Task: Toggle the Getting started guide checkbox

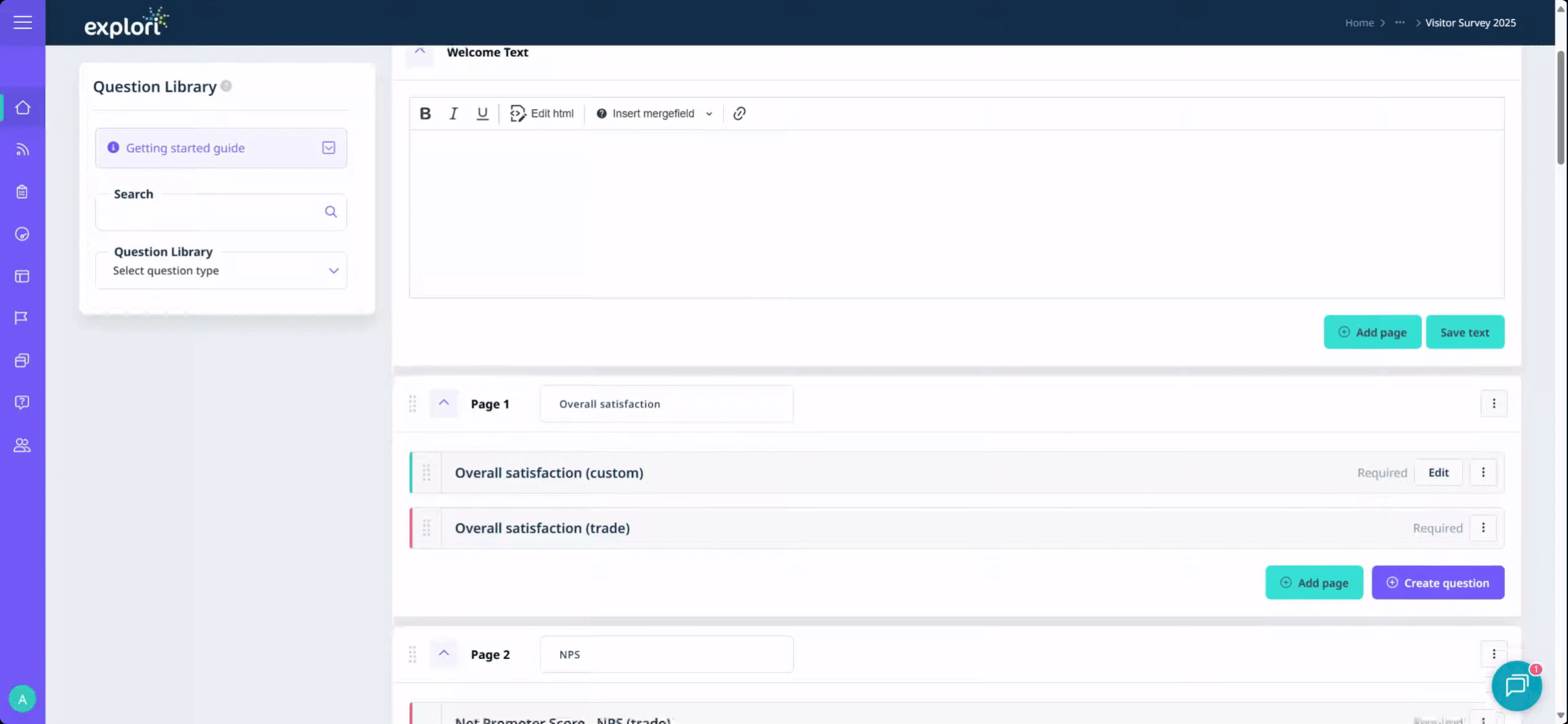Action: tap(329, 147)
